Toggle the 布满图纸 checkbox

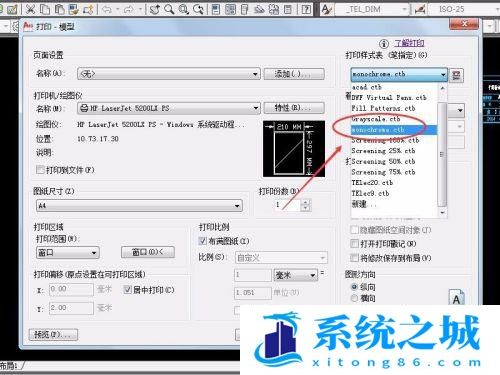203,240
